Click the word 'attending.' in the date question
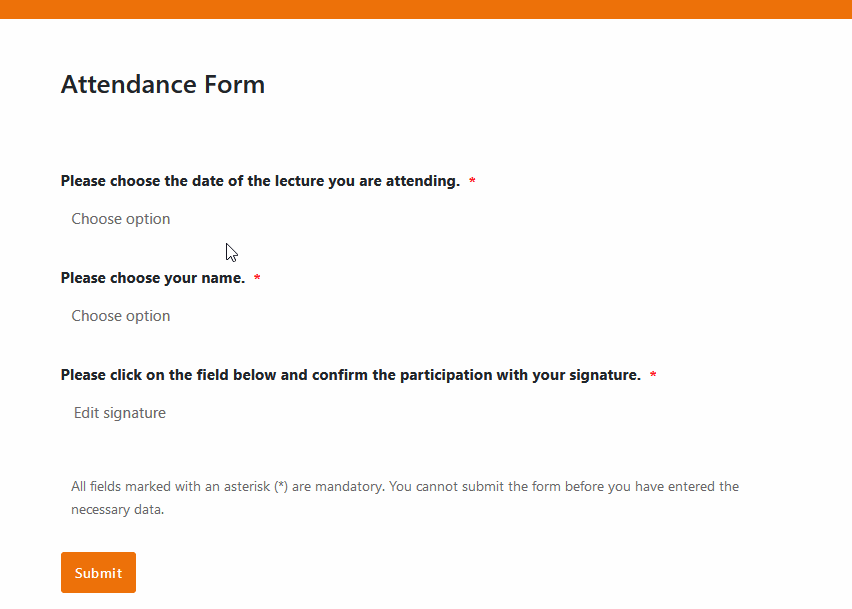852x609 pixels. [x=423, y=181]
